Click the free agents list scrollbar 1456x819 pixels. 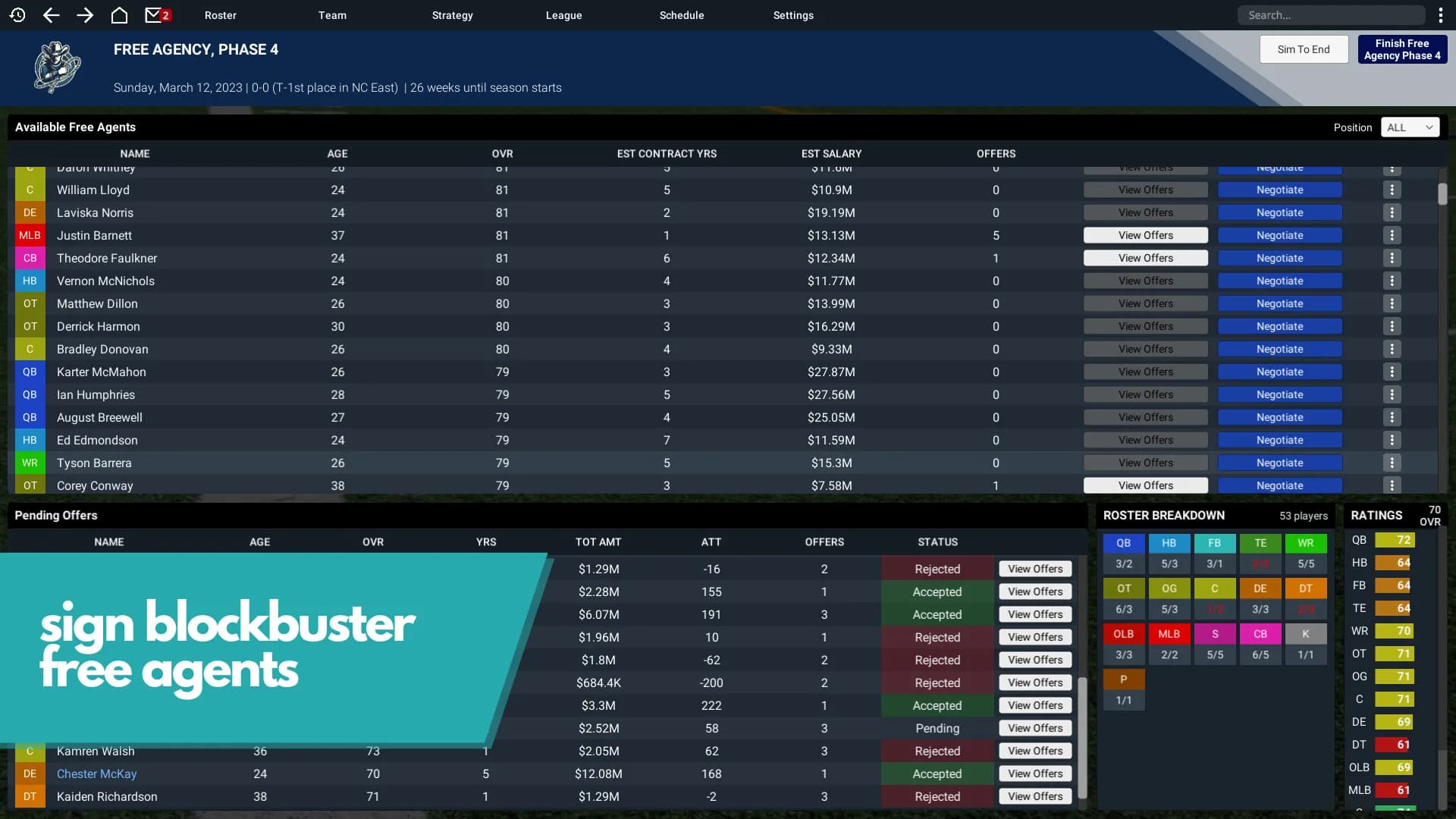[1442, 194]
